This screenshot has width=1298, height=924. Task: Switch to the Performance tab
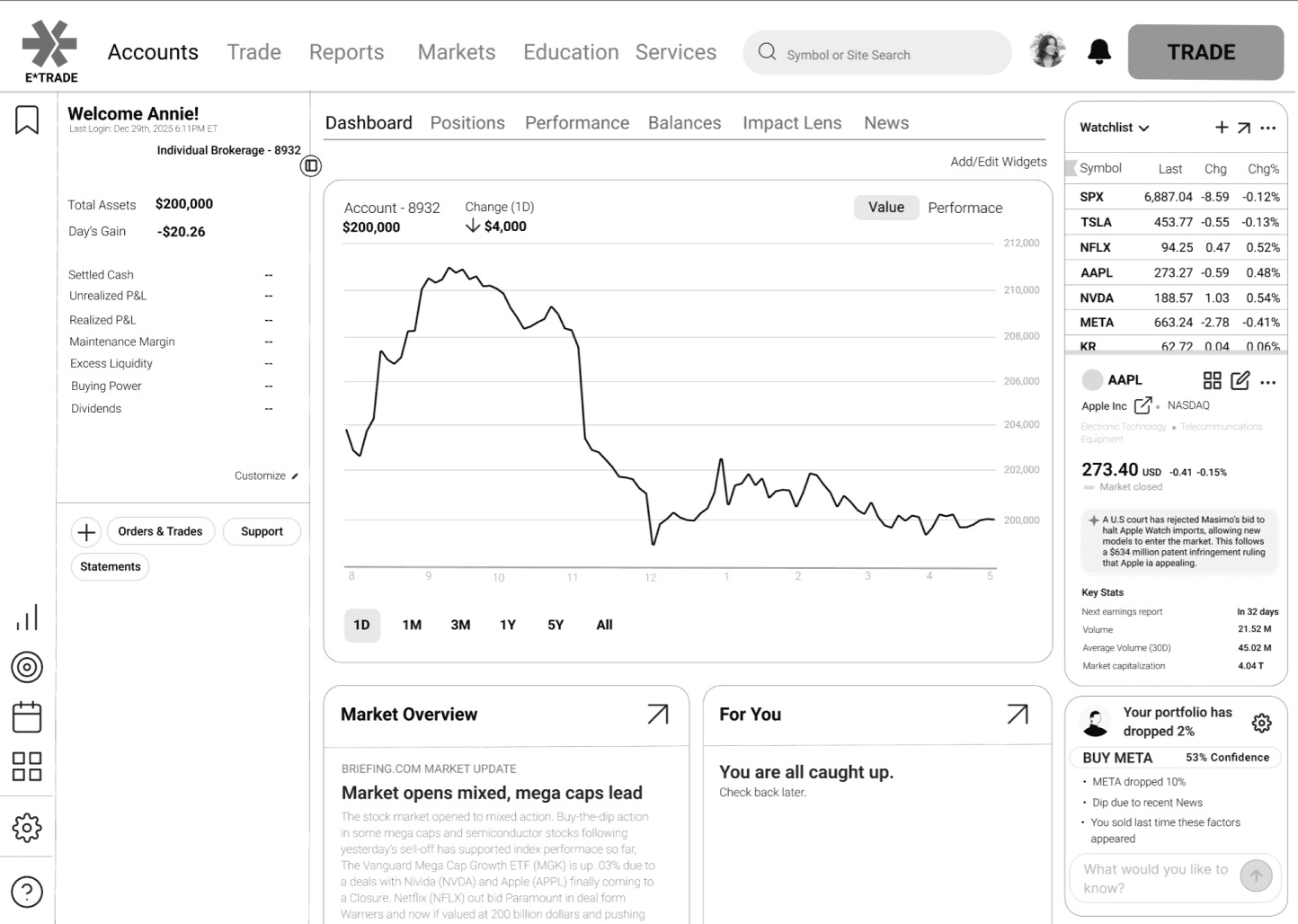click(577, 123)
